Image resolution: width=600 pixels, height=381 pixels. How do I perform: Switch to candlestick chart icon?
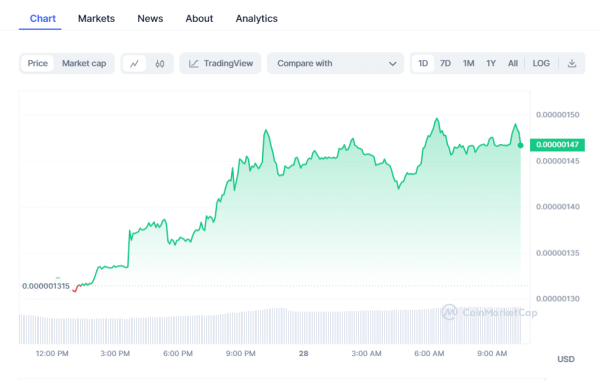coord(160,64)
